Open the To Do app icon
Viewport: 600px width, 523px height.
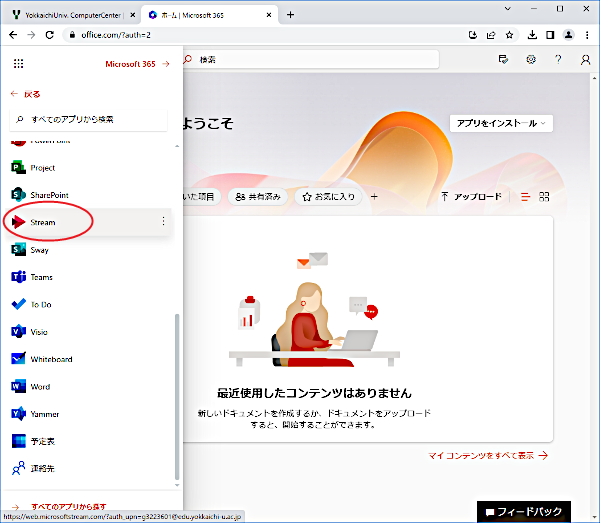[x=18, y=305]
